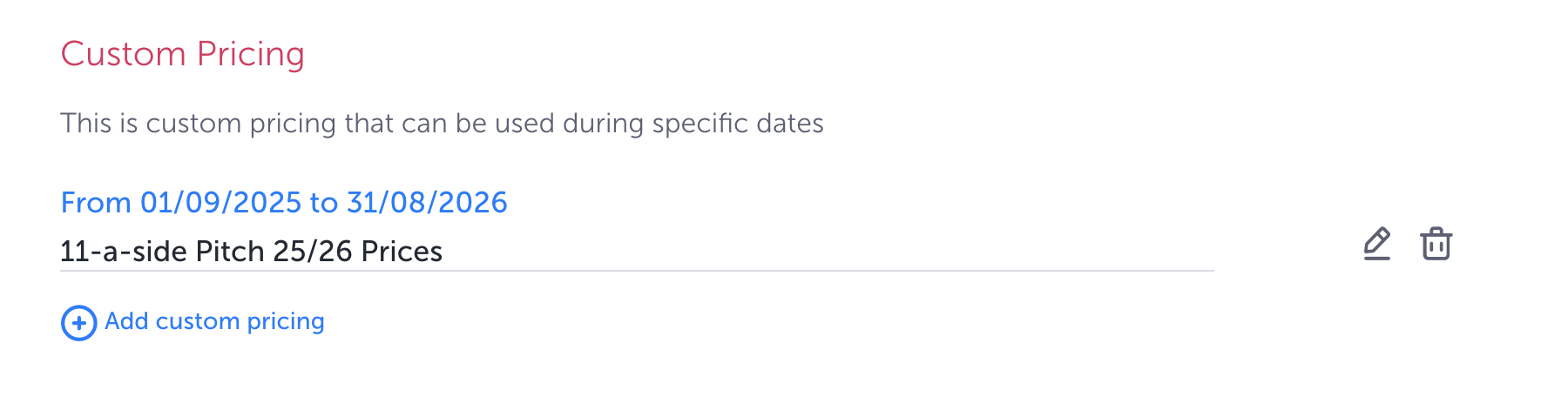
Task: Click the custom pricing description text
Action: pyautogui.click(x=441, y=124)
